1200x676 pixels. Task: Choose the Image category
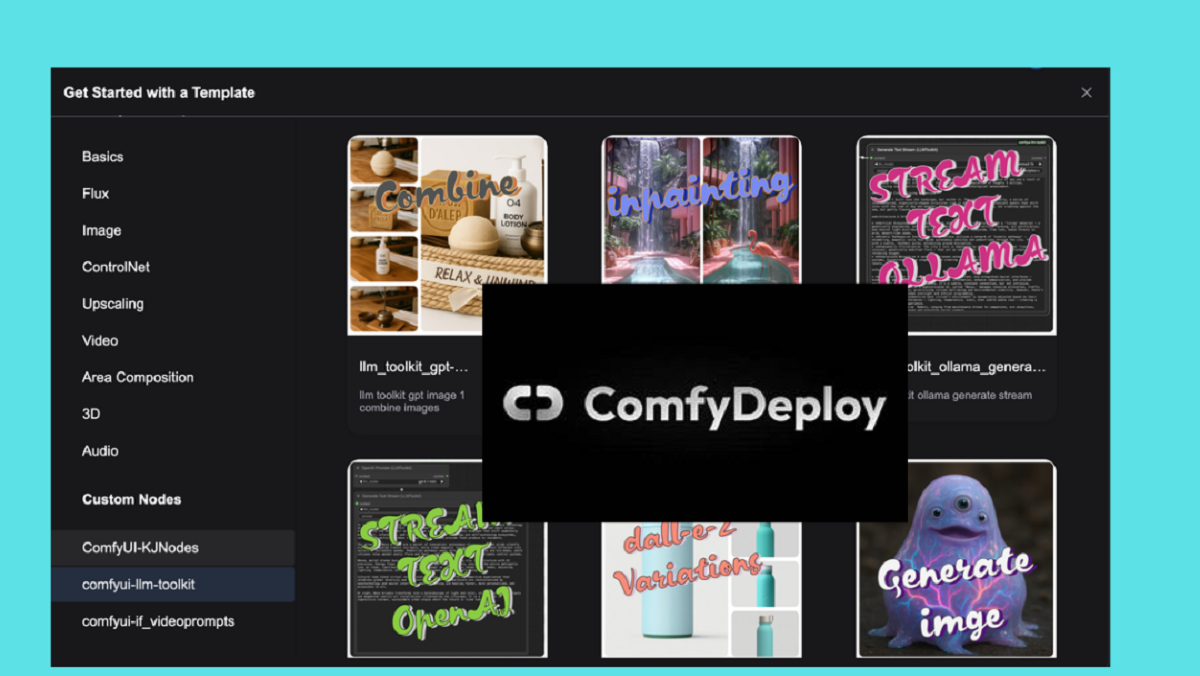coord(101,230)
